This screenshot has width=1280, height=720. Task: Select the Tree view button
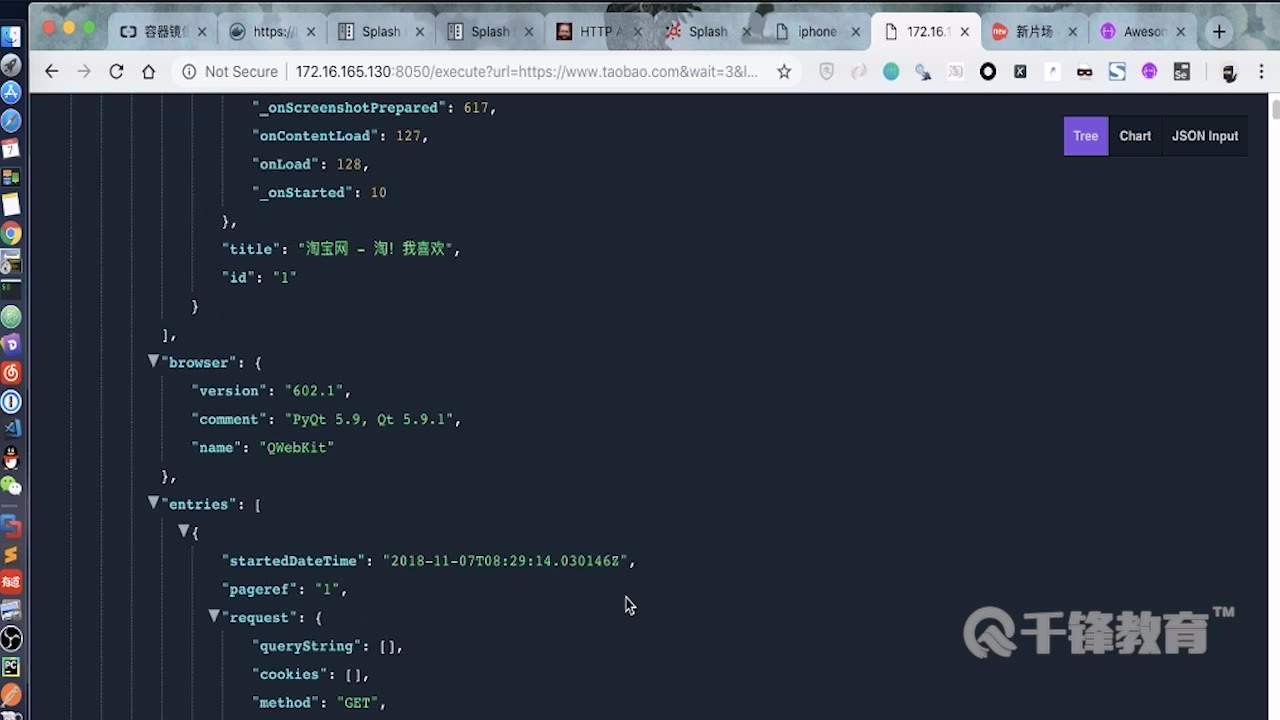(1086, 136)
